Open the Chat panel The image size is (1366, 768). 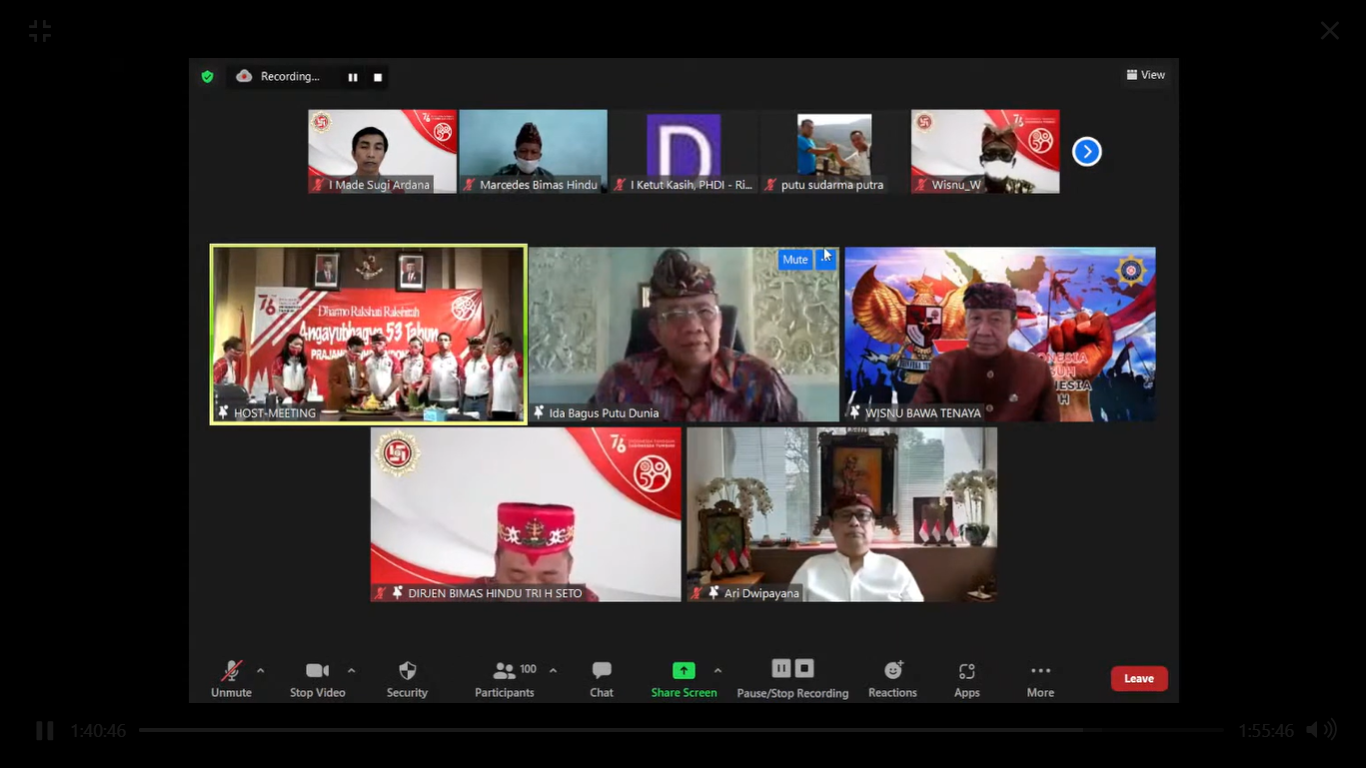pos(601,679)
